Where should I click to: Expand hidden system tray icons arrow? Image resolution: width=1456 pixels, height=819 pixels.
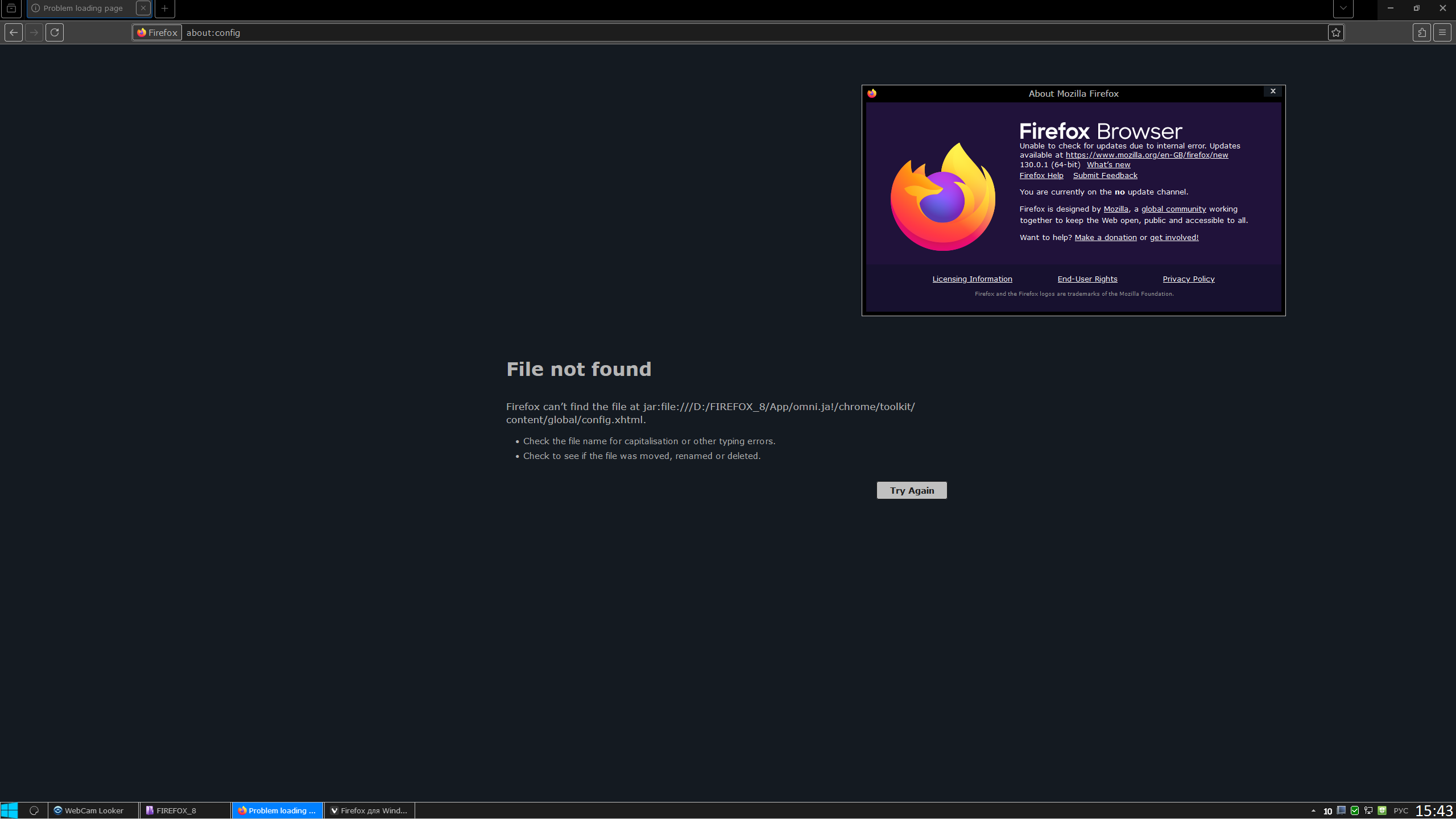pos(1313,810)
